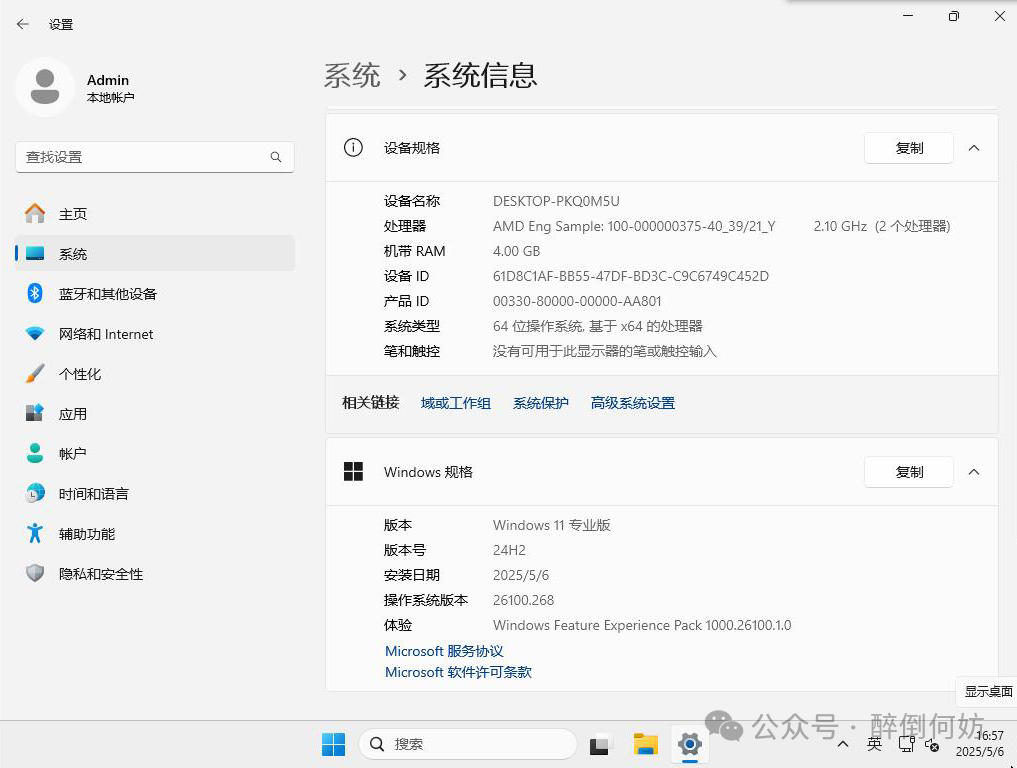Copy the 设备规格 details
This screenshot has width=1017, height=768.
click(x=908, y=148)
